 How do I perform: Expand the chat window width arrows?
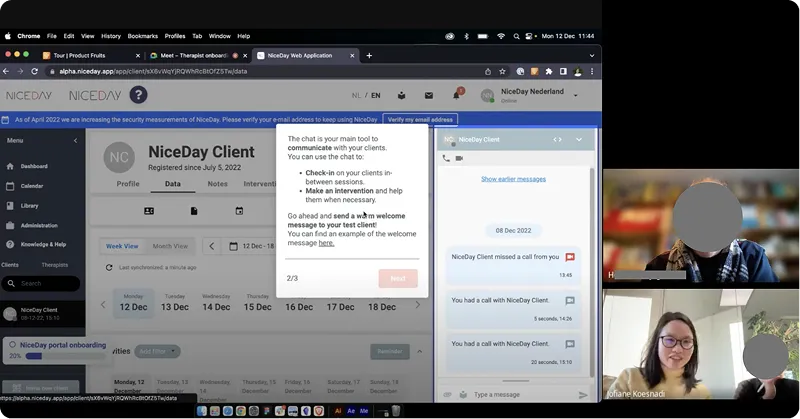[557, 139]
